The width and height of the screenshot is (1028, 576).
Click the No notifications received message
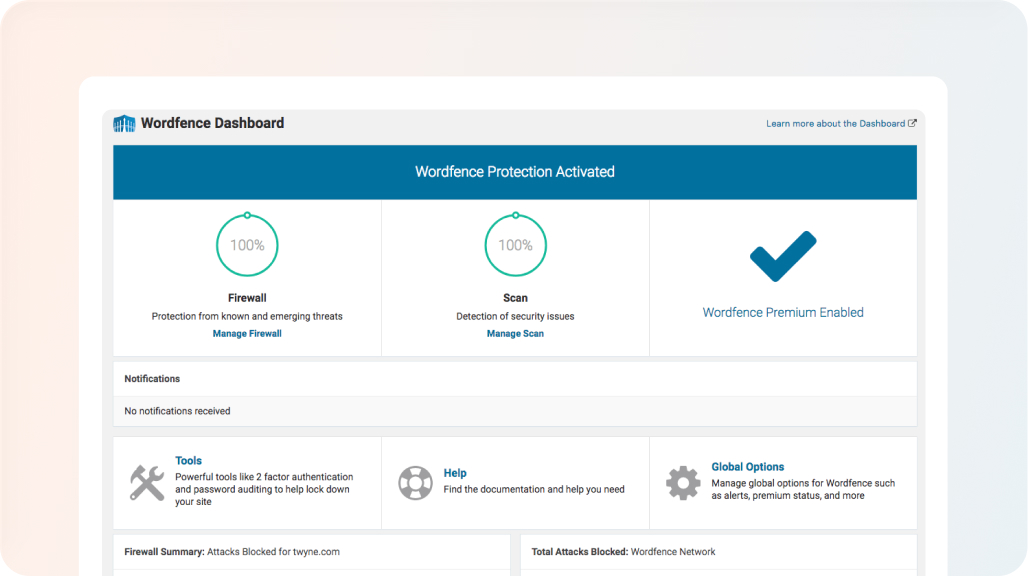pos(177,411)
